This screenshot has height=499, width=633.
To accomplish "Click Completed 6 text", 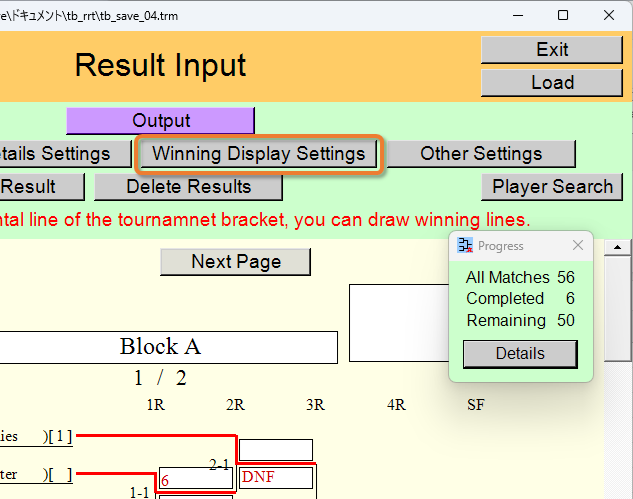I will (520, 299).
